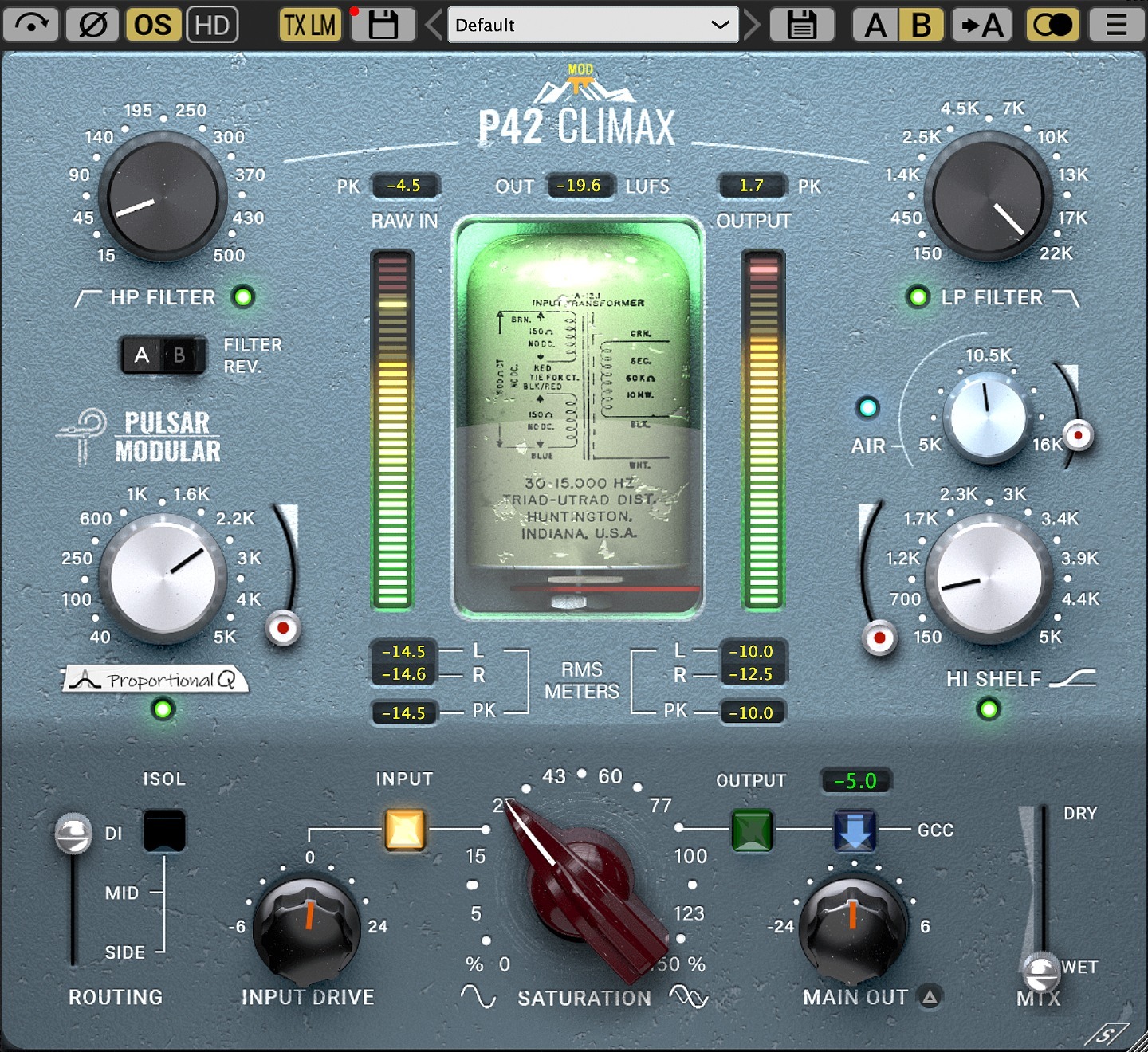Screen dimensions: 1148x1052
Task: Select the Proportional Q label button
Action: click(155, 680)
